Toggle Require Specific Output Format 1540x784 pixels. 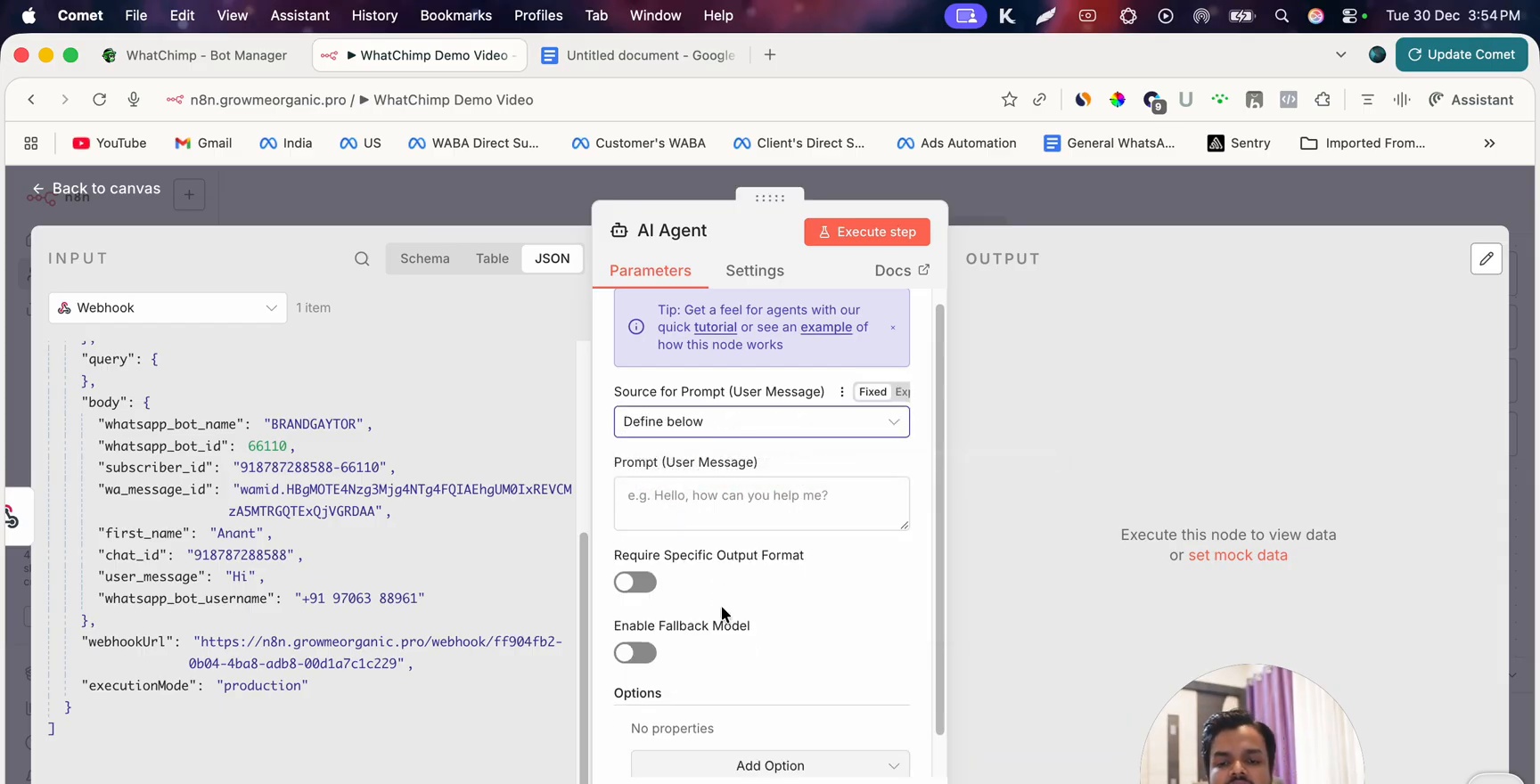635,583
